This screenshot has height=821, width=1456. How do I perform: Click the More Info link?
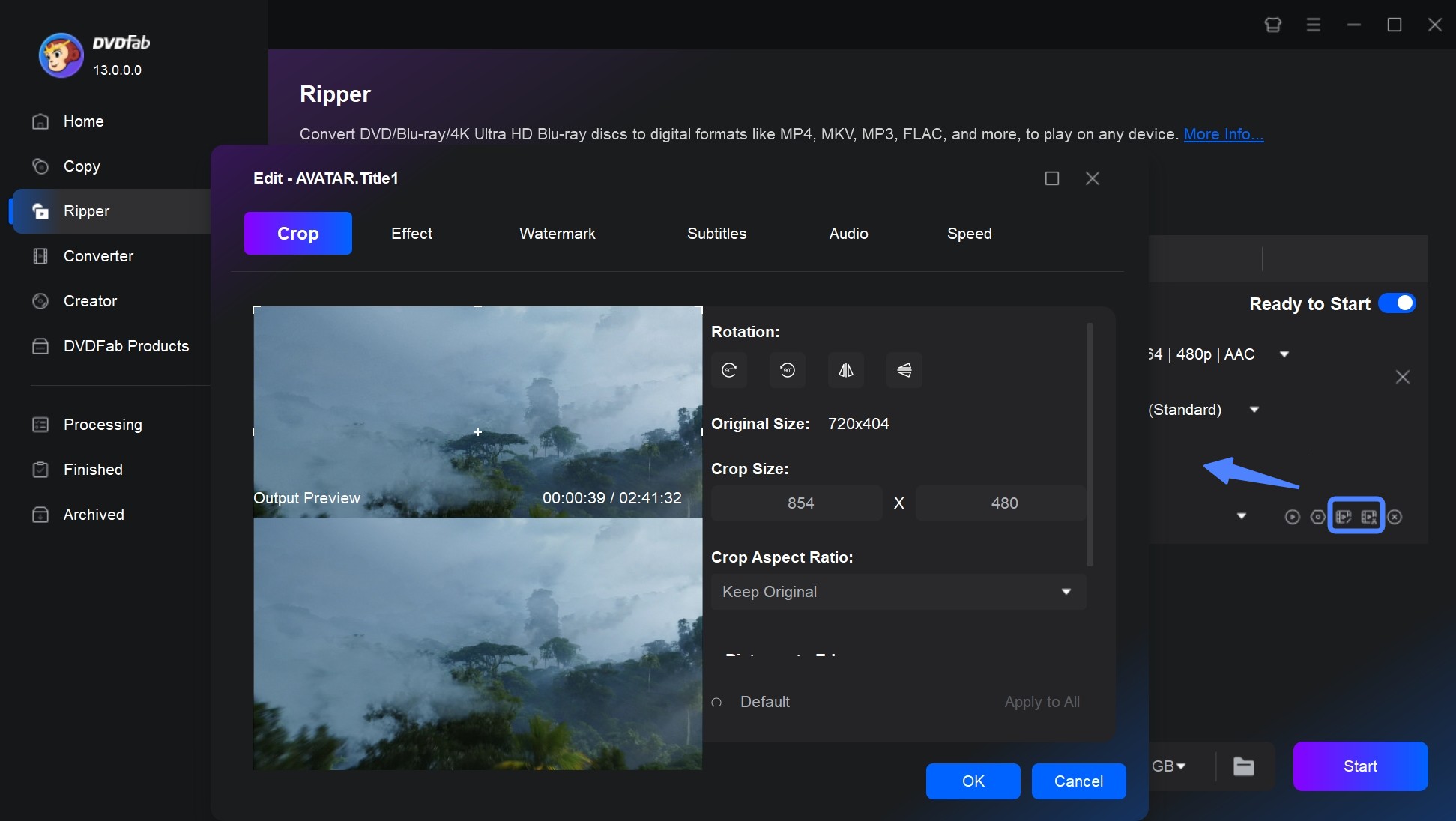click(1224, 133)
